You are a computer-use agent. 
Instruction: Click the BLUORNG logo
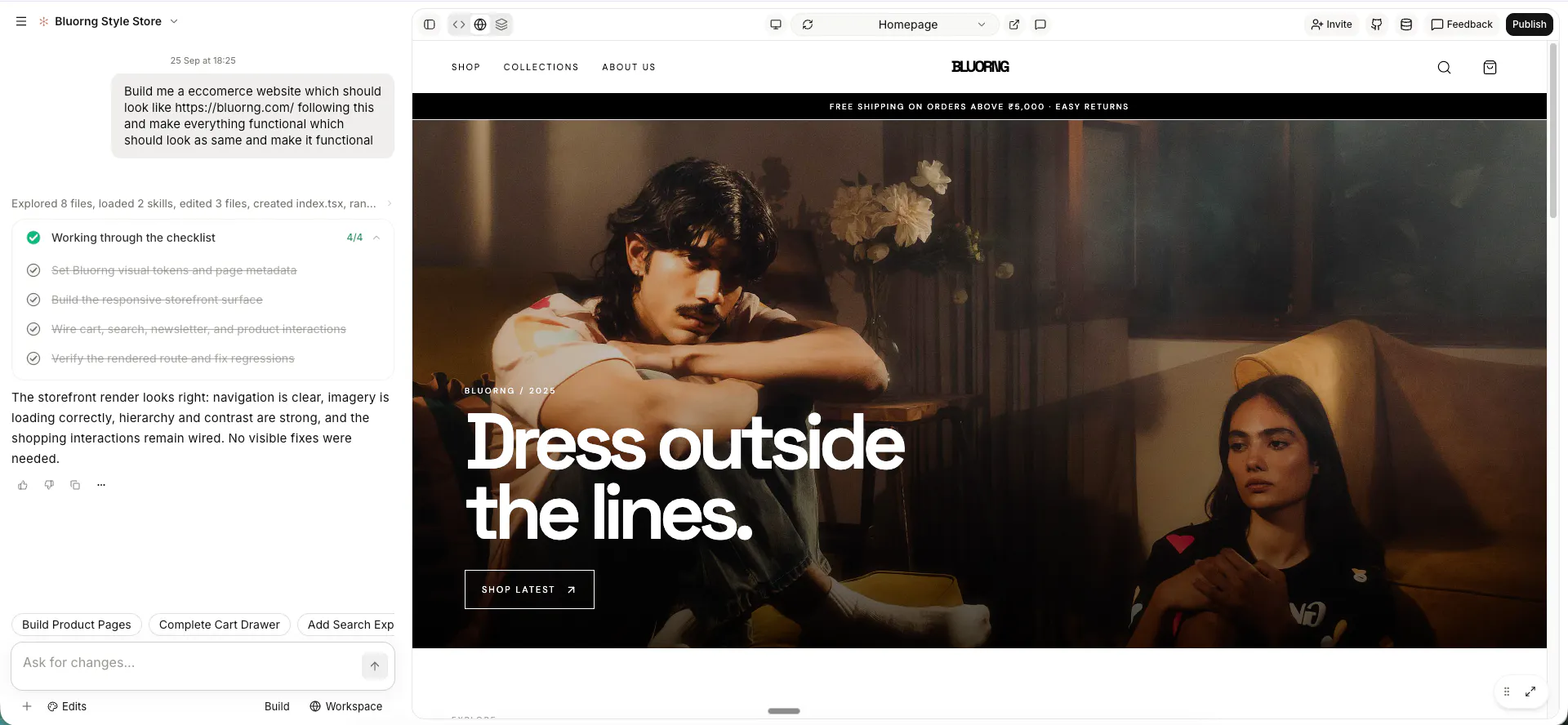pyautogui.click(x=980, y=67)
